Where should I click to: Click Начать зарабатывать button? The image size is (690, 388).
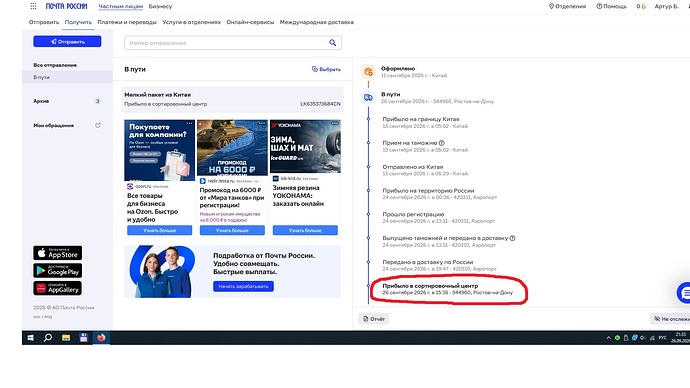(243, 286)
